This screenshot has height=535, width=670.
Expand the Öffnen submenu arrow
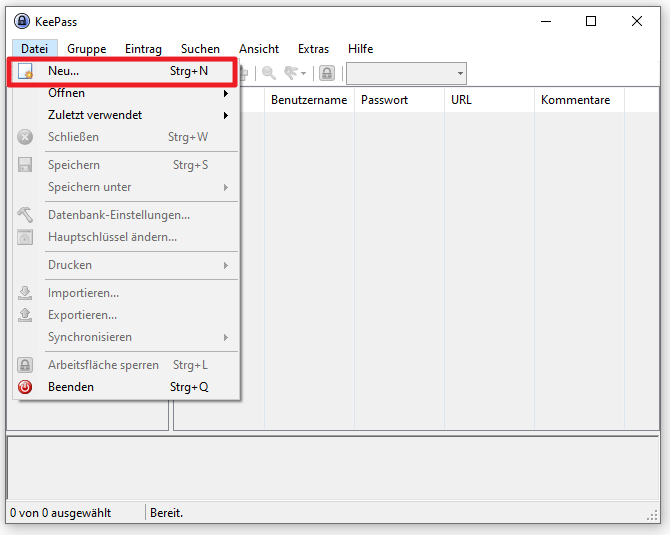tap(226, 93)
